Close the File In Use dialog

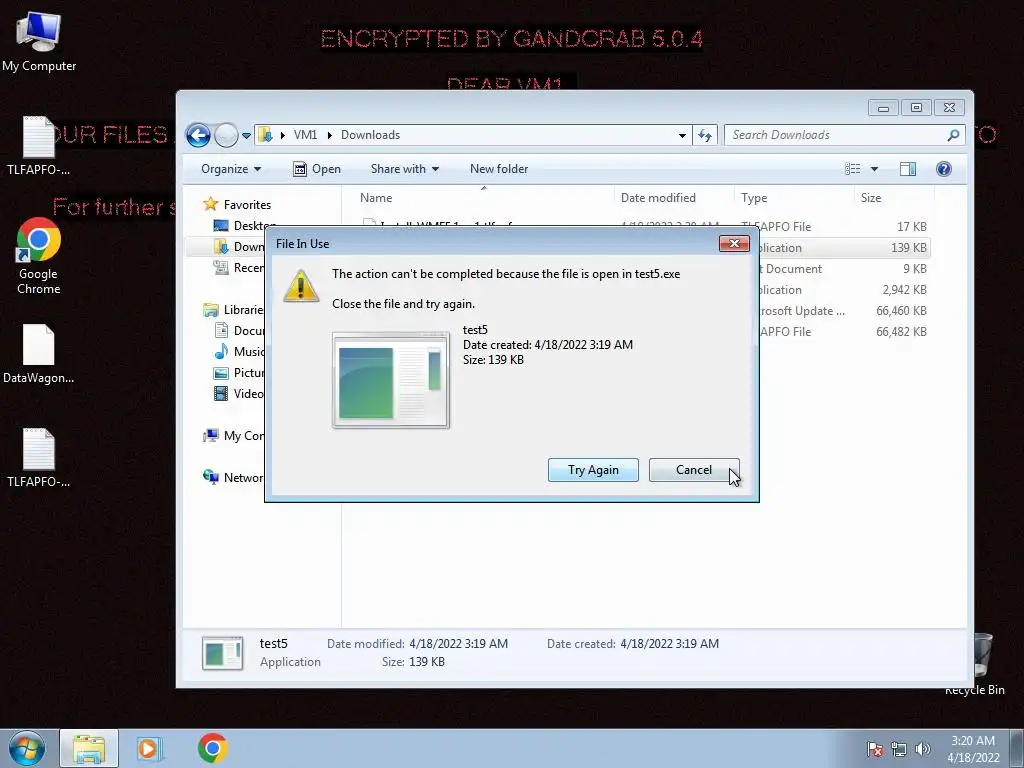pyautogui.click(x=734, y=244)
